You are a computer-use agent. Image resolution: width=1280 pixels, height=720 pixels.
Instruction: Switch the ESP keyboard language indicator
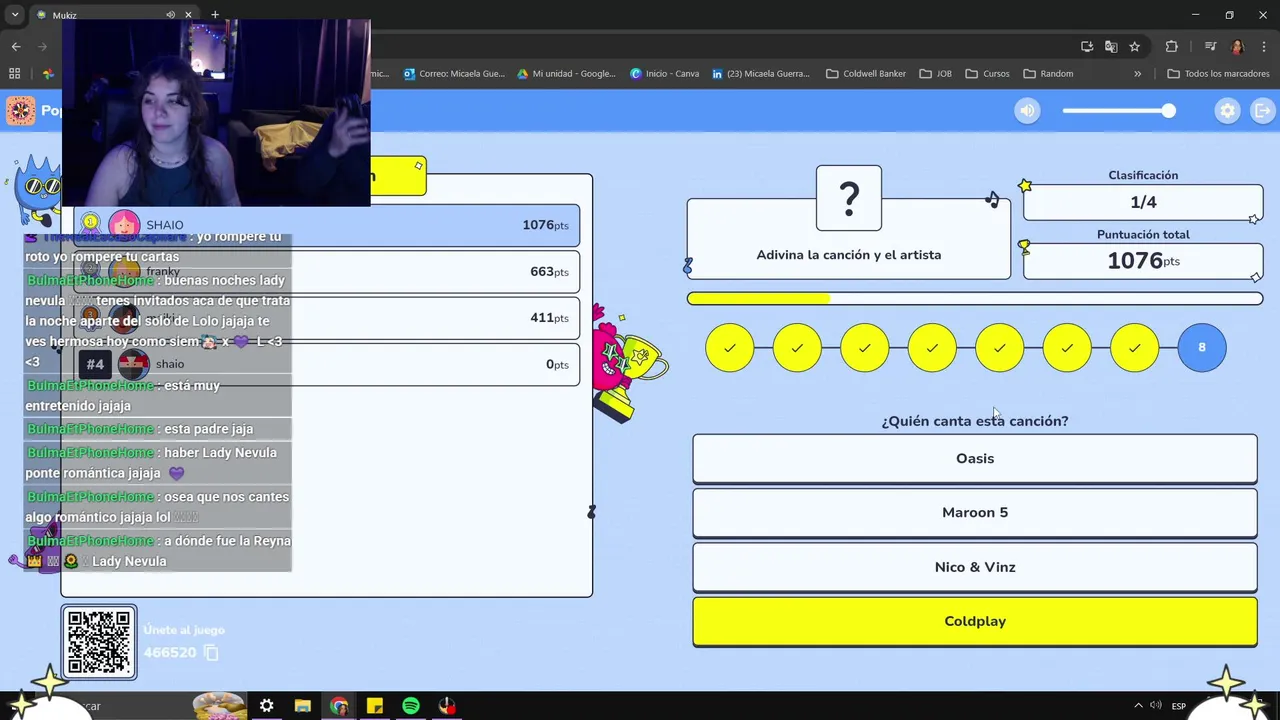click(x=1179, y=706)
